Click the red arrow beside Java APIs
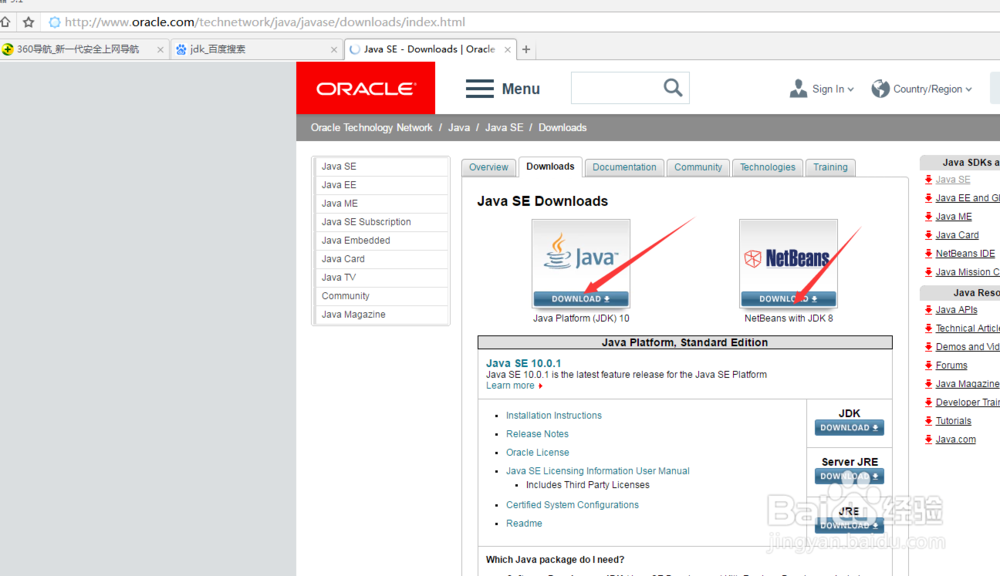 pyautogui.click(x=929, y=309)
